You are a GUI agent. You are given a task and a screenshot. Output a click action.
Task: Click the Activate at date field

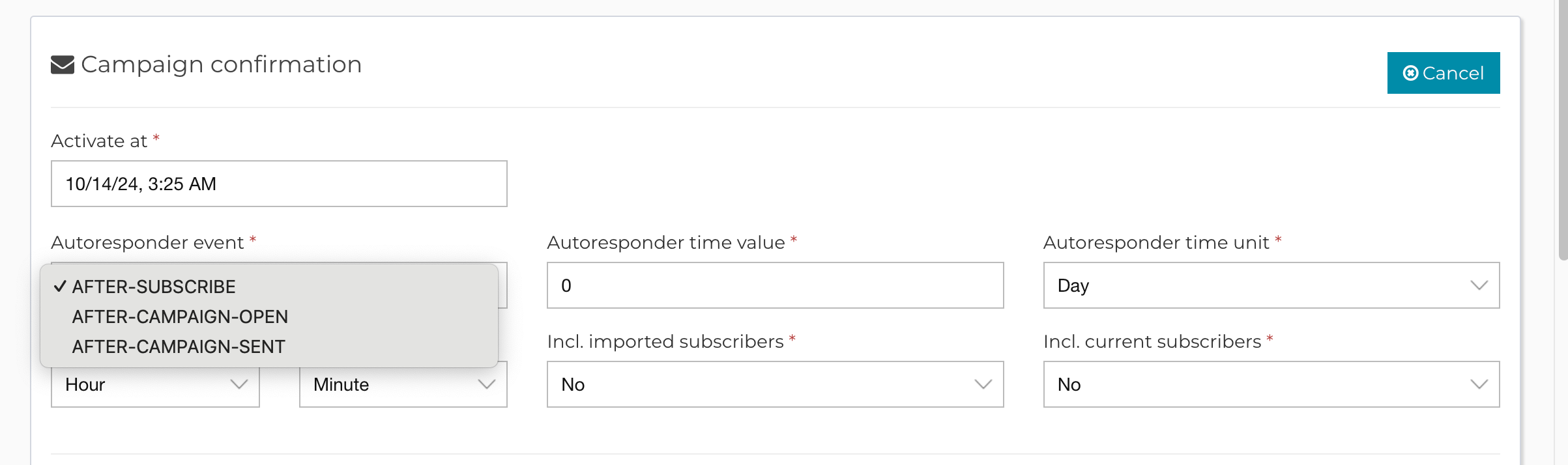(x=279, y=184)
